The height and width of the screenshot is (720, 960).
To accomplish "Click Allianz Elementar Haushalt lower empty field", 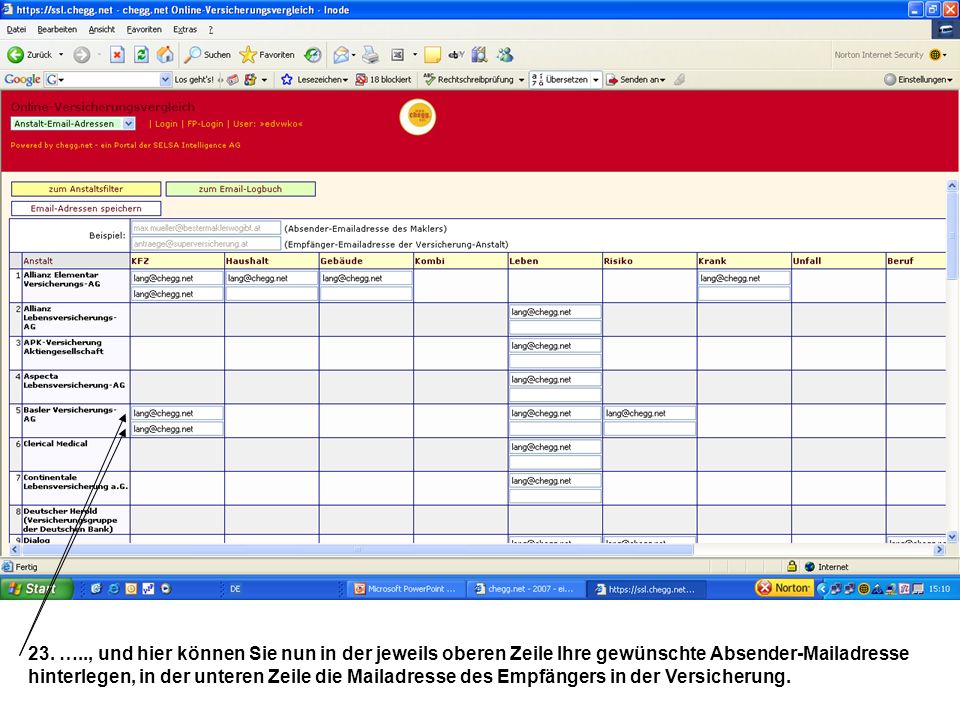I will tap(271, 294).
